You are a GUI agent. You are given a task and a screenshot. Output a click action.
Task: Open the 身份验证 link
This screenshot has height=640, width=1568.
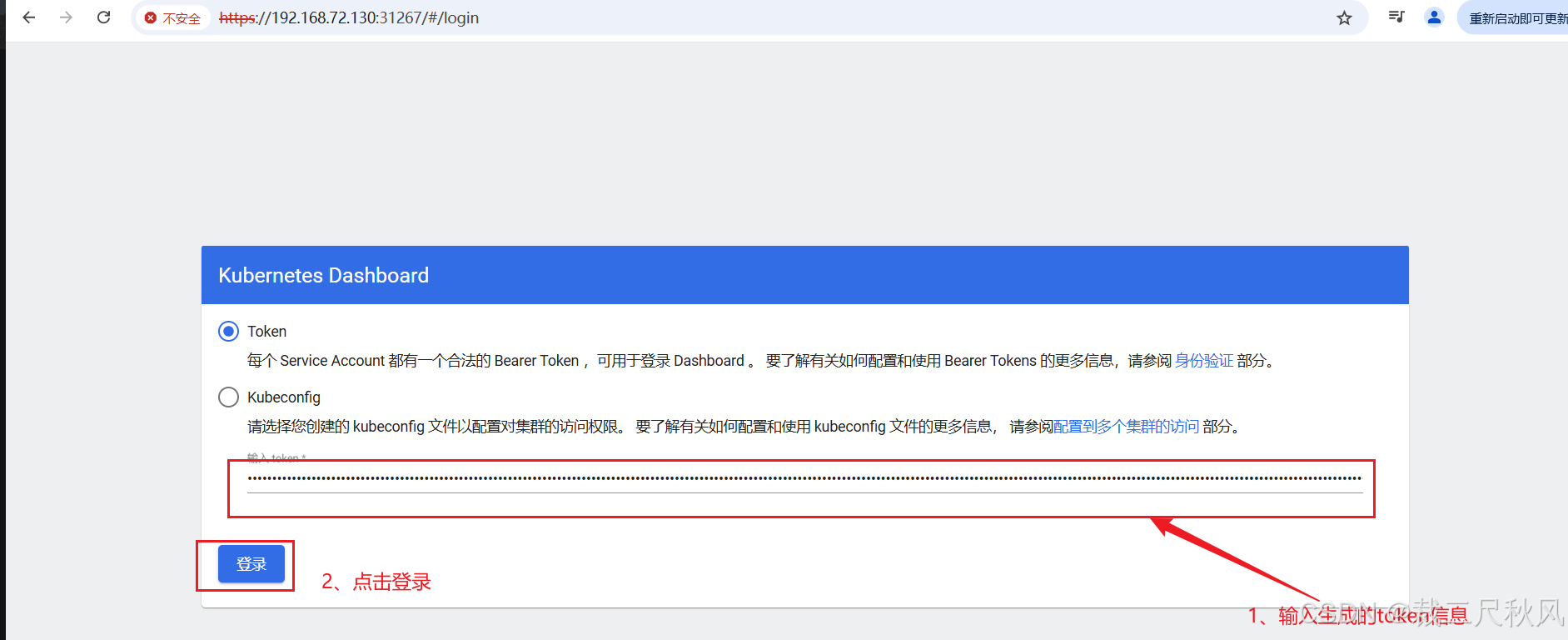[x=1204, y=361]
